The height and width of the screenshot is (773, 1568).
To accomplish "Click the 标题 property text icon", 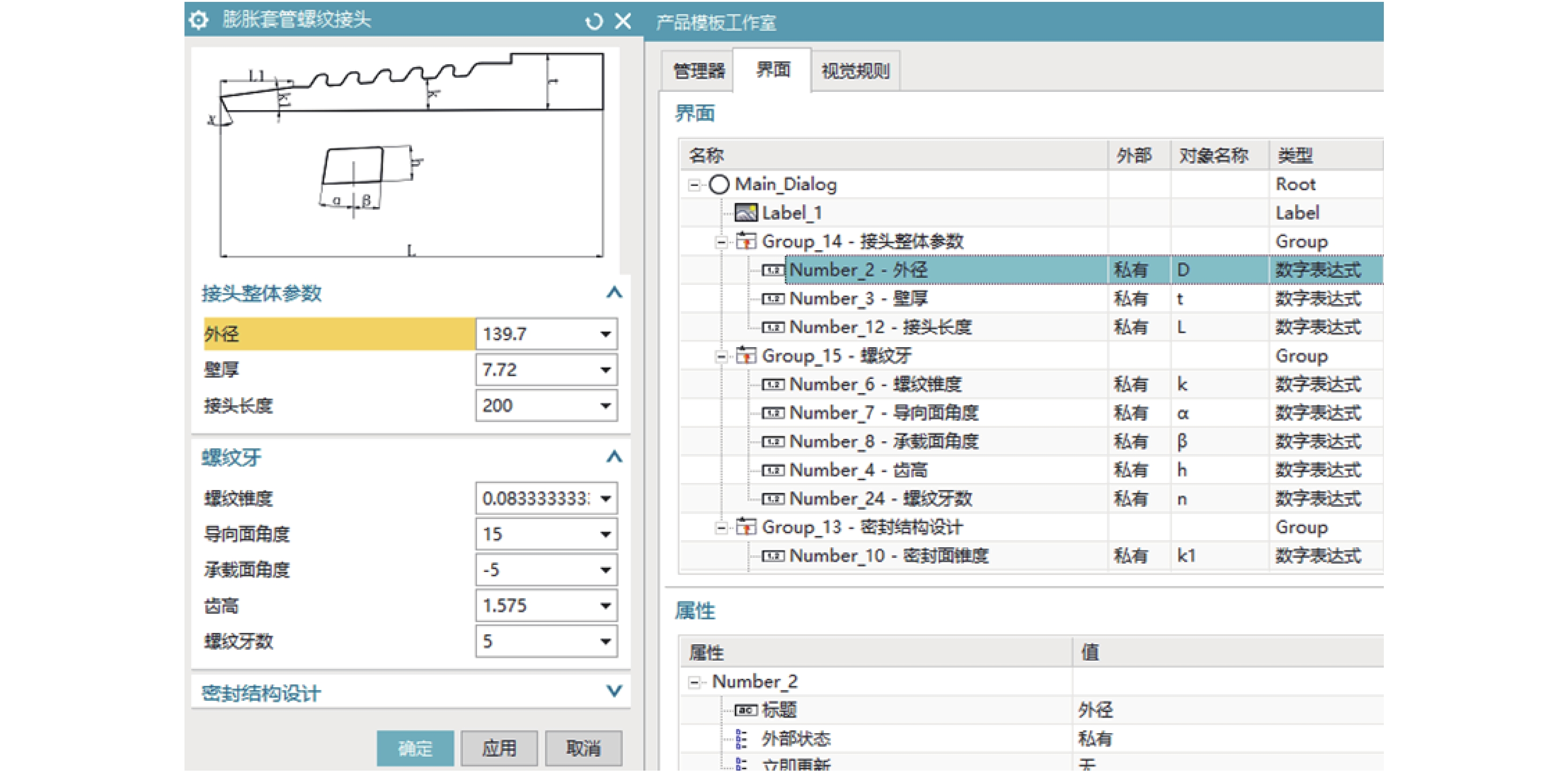I will point(746,710).
